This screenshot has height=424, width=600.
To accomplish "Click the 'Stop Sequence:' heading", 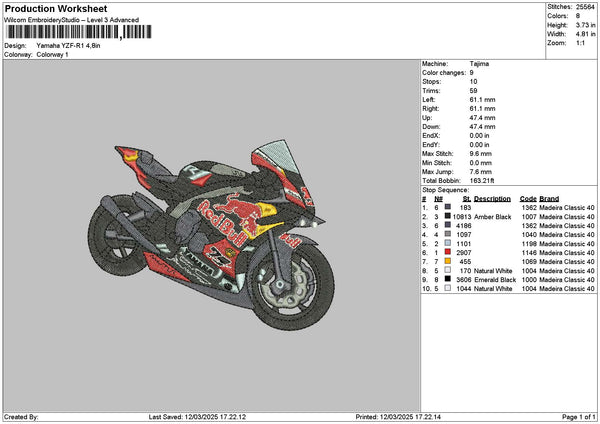I will (446, 190).
